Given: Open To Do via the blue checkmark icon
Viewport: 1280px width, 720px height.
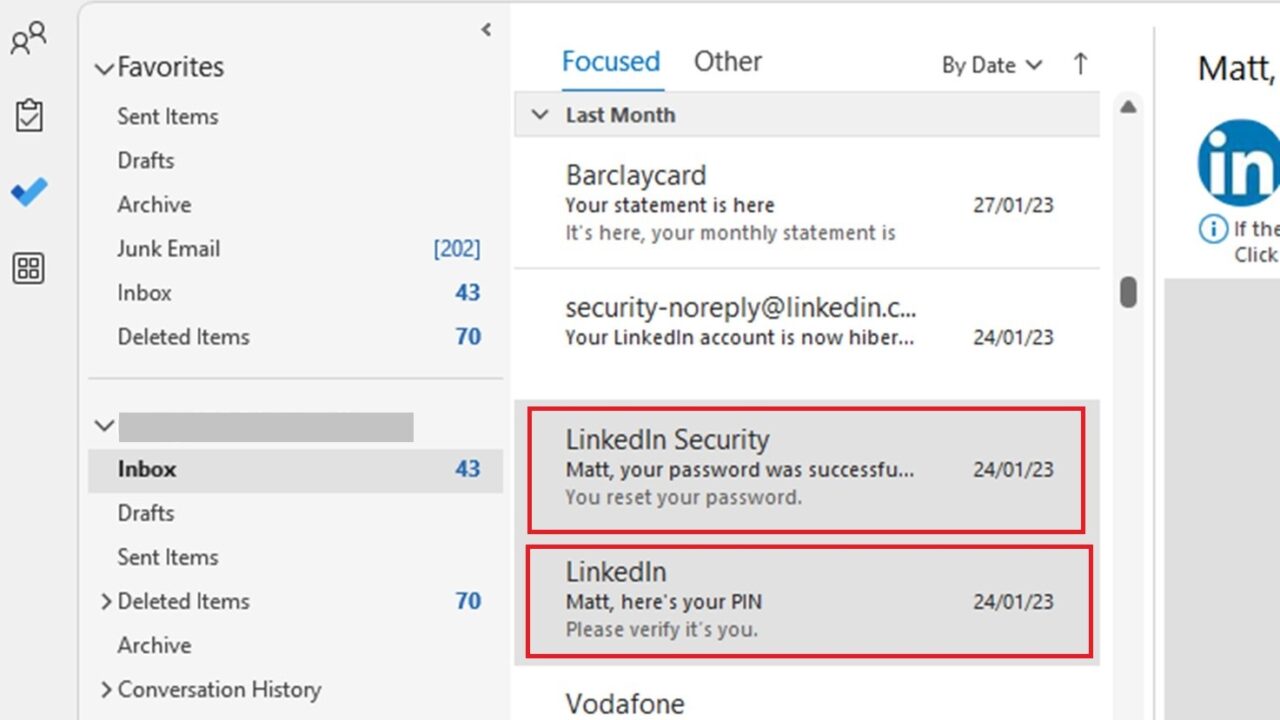Looking at the screenshot, I should point(29,191).
